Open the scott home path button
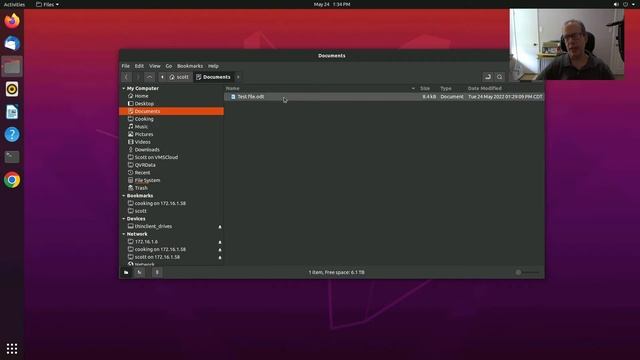The width and height of the screenshot is (640, 360). click(x=179, y=77)
